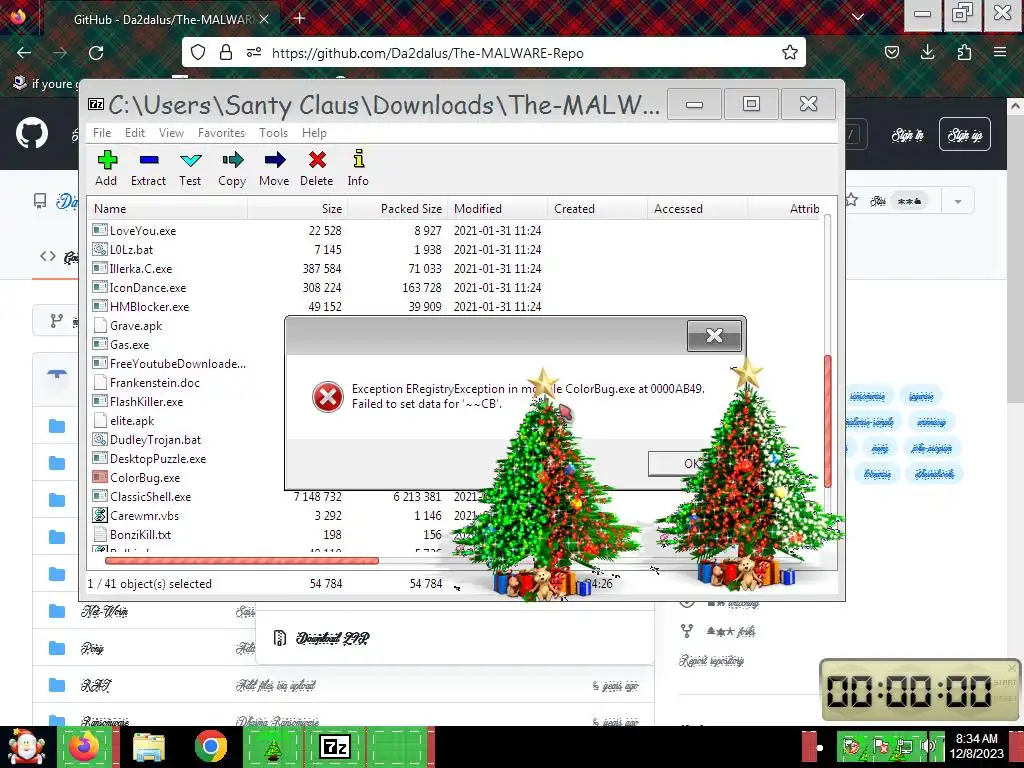The height and width of the screenshot is (768, 1024).
Task: Open the Pocket save icon
Action: click(x=892, y=53)
